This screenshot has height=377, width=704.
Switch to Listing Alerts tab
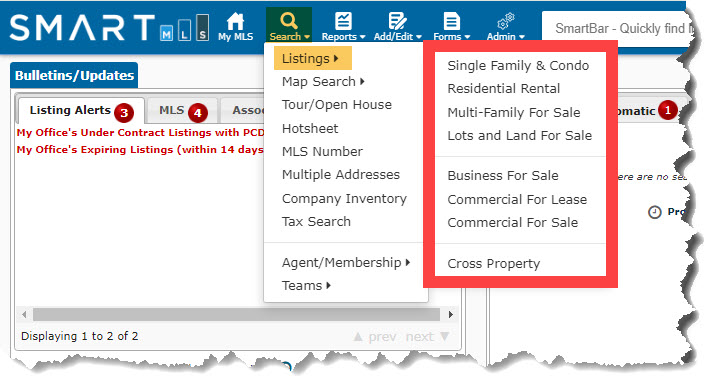81,110
